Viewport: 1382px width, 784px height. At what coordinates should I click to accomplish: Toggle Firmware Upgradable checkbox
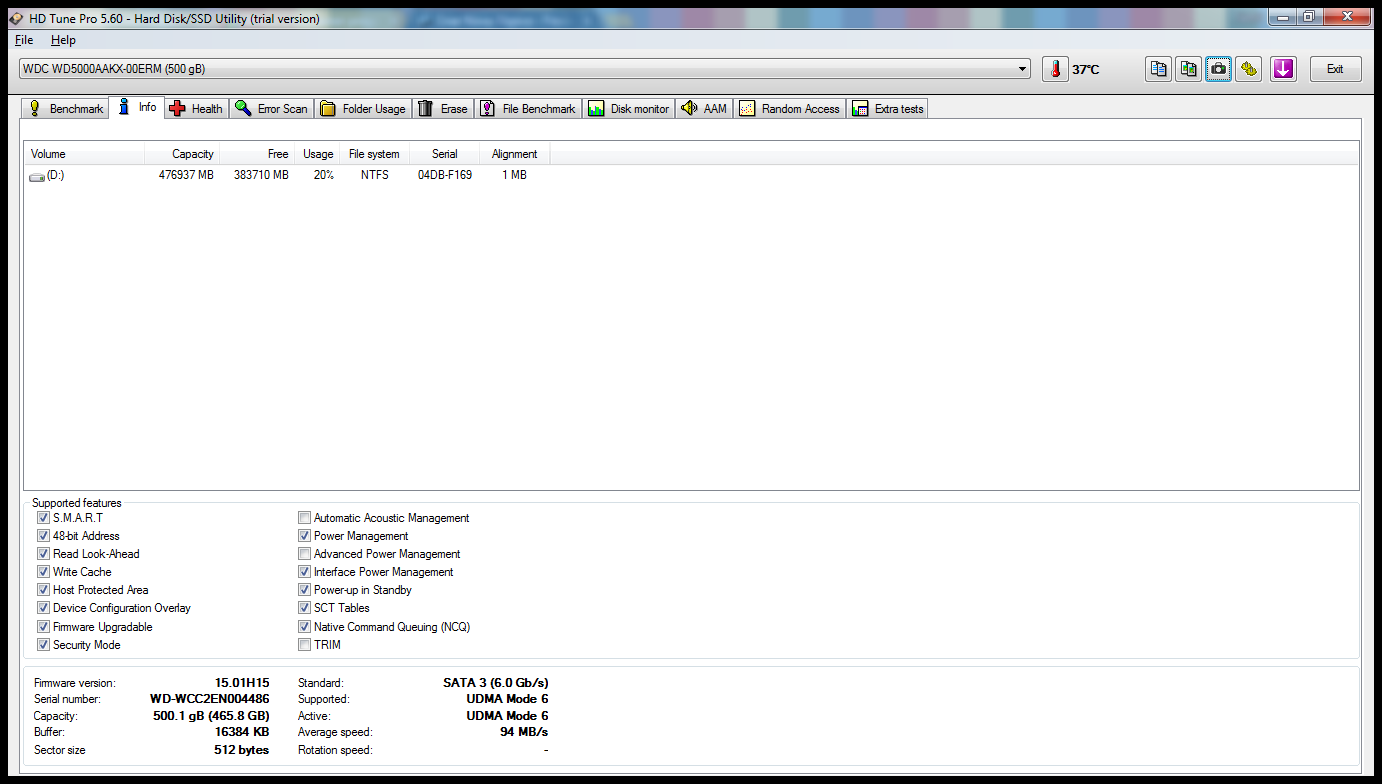tap(43, 627)
